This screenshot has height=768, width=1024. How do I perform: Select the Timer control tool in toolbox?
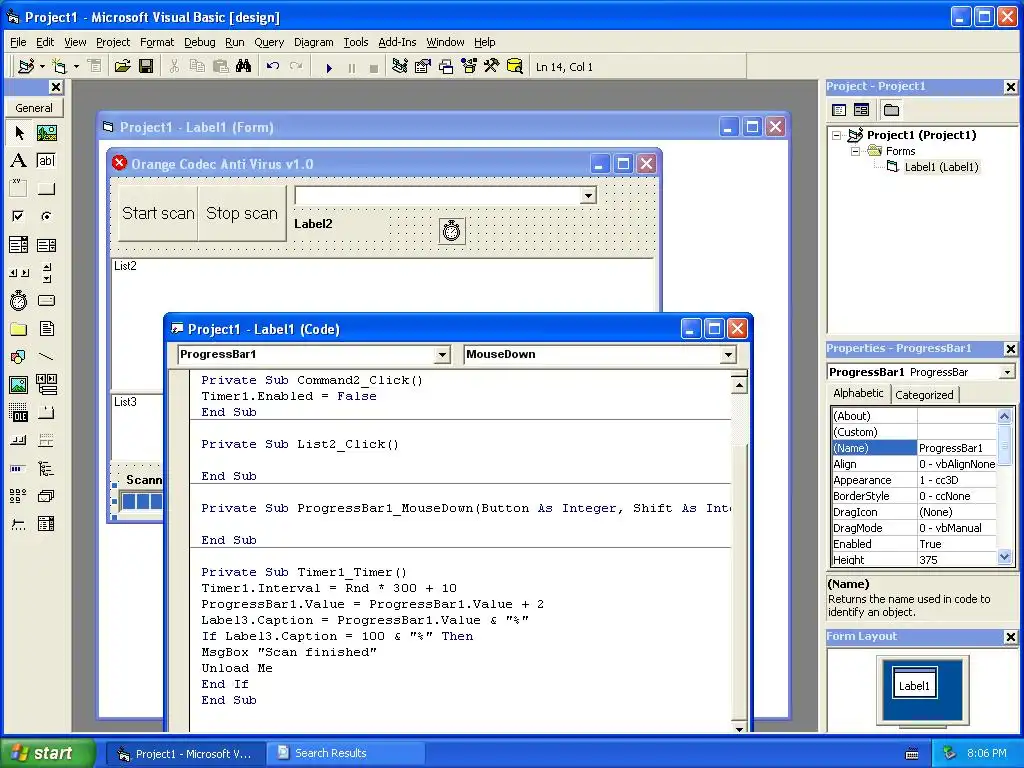[19, 300]
